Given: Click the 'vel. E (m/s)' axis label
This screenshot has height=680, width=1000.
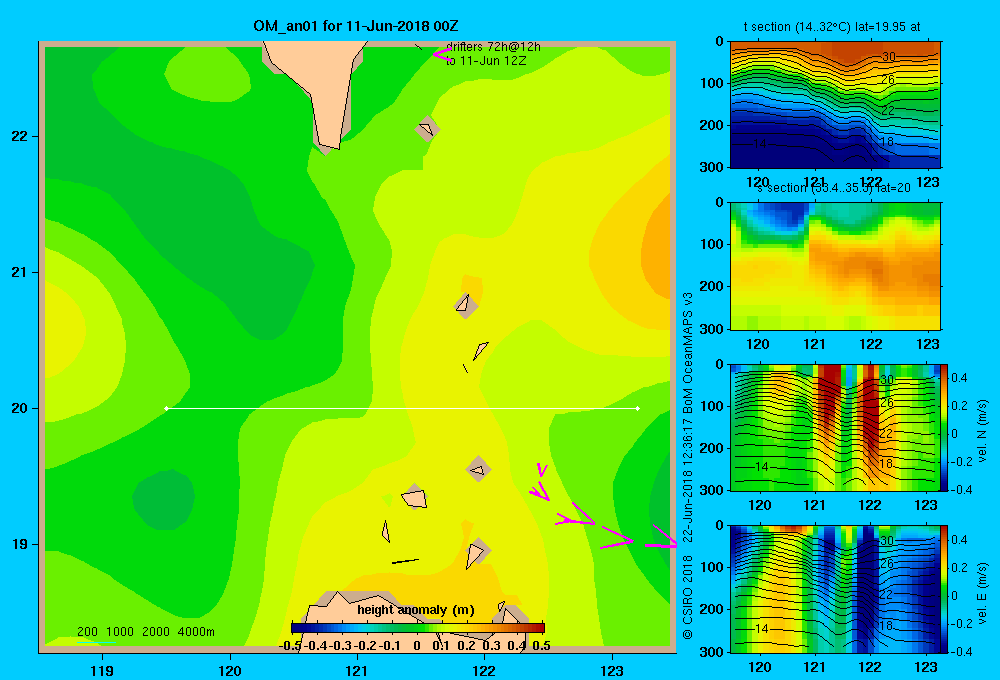Looking at the screenshot, I should click(982, 592).
